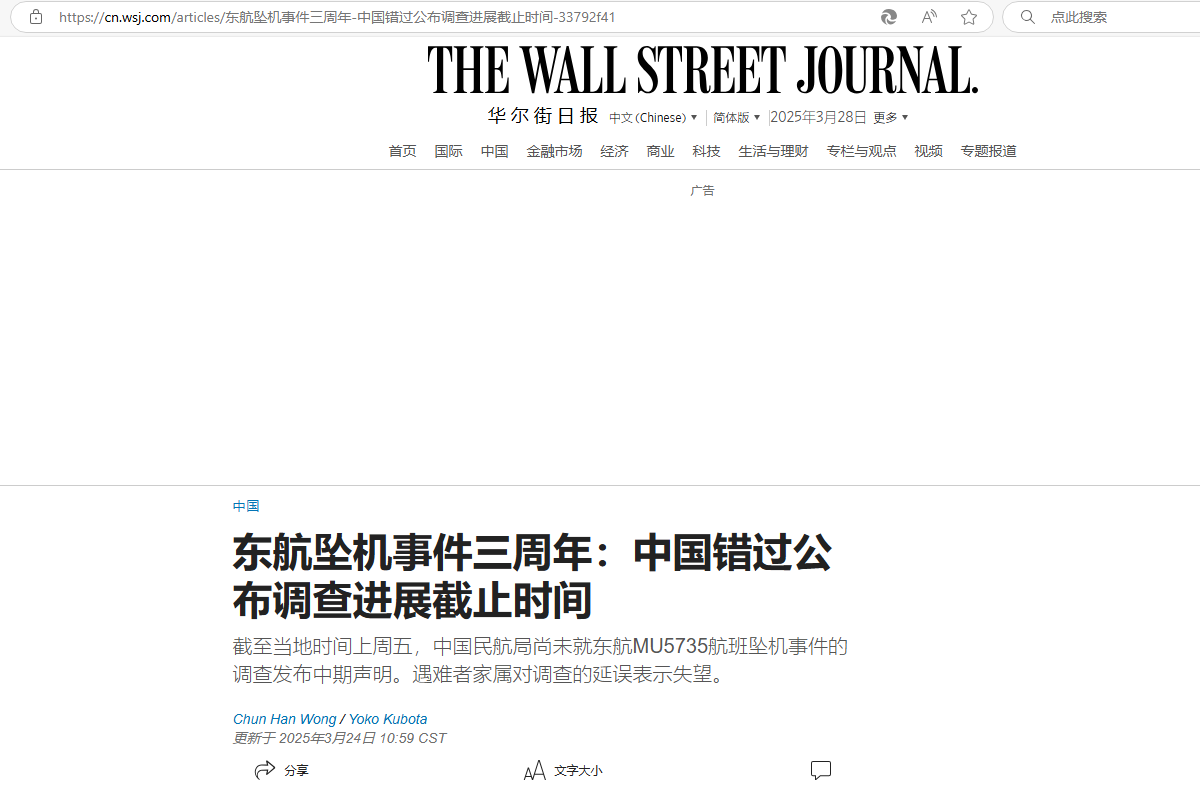Click the share arrow icon
This screenshot has height=800, width=1200.
[265, 770]
